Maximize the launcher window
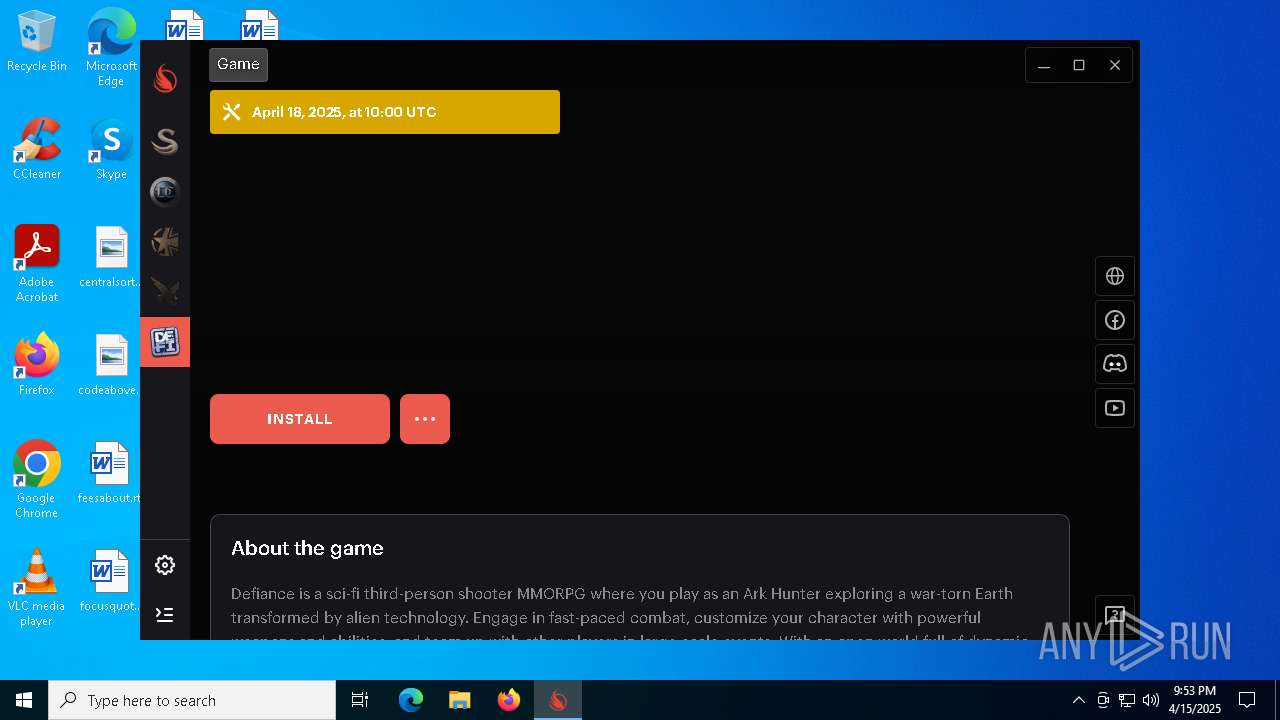Image resolution: width=1280 pixels, height=720 pixels. [x=1079, y=65]
